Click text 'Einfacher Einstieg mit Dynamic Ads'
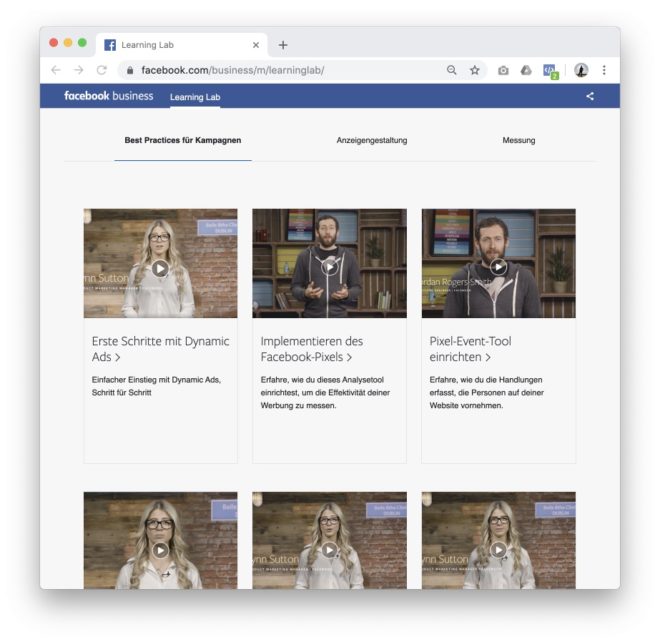 155,380
